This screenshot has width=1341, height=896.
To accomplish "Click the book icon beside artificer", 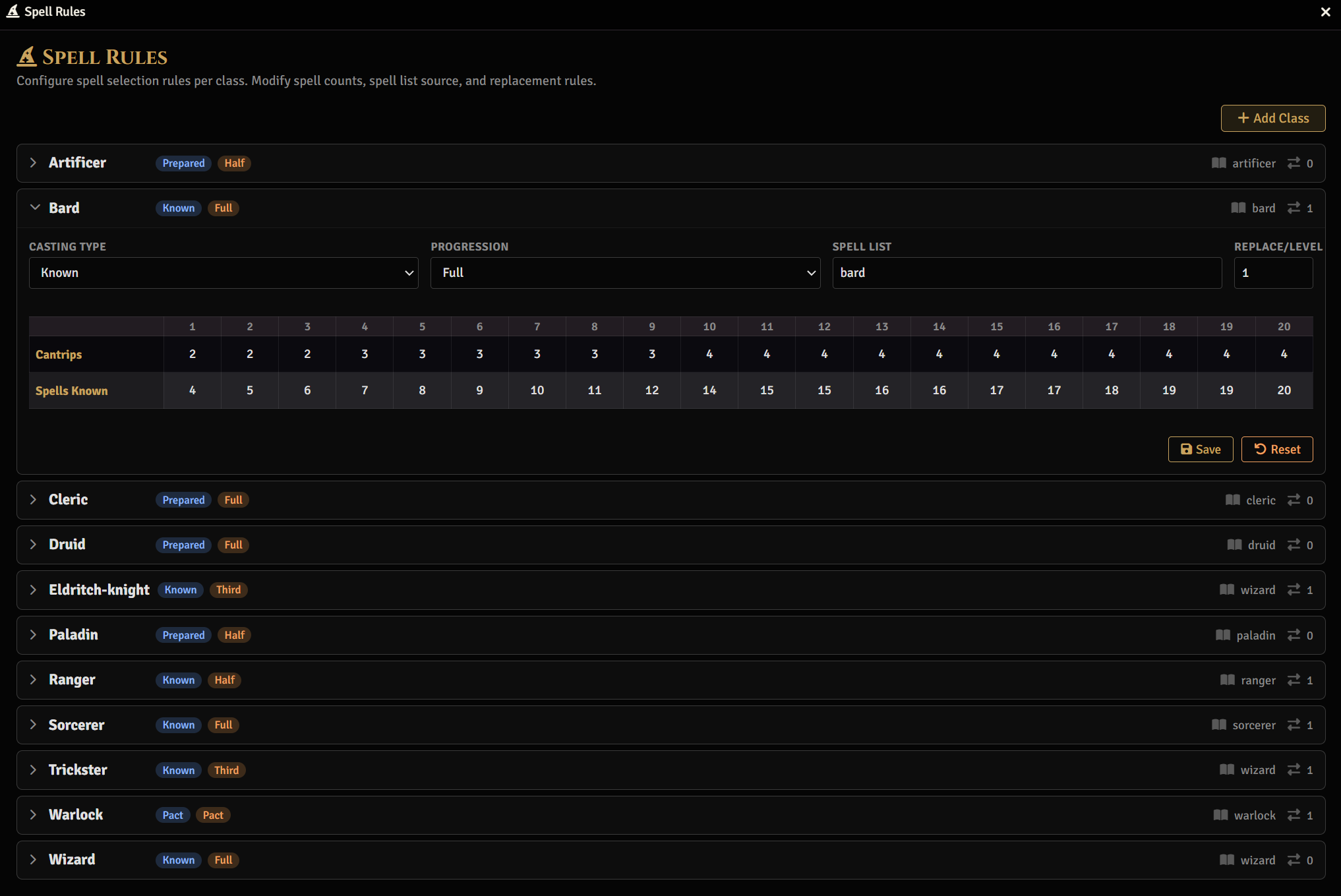I will [x=1218, y=163].
